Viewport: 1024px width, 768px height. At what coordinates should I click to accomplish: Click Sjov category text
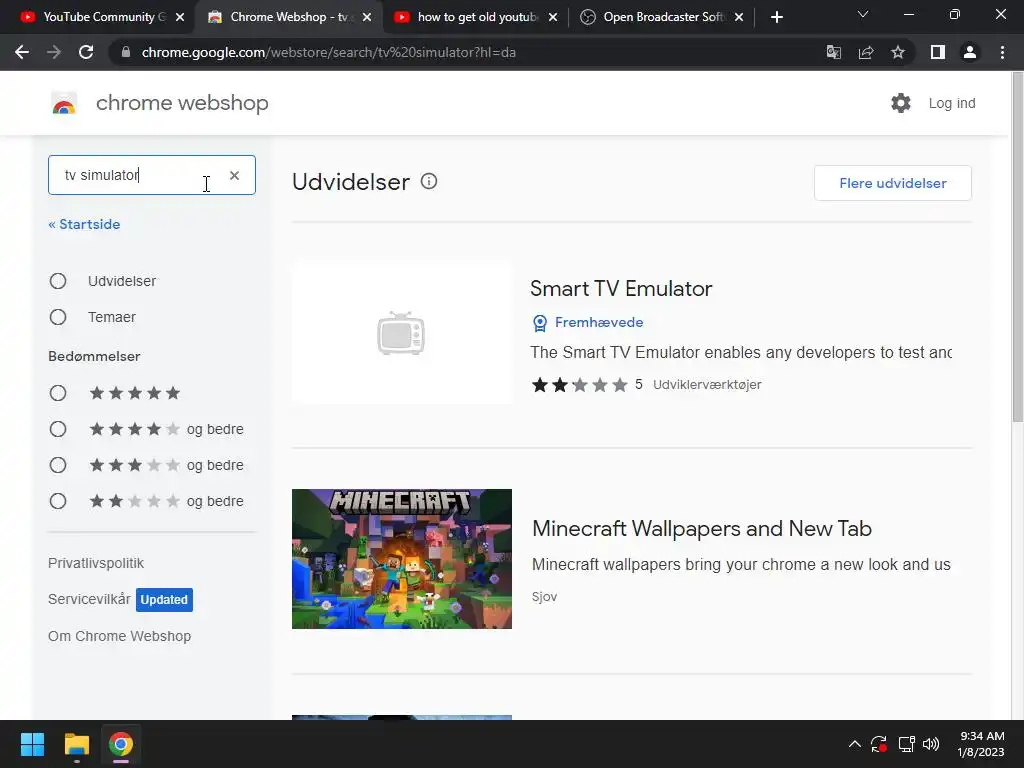pos(544,596)
